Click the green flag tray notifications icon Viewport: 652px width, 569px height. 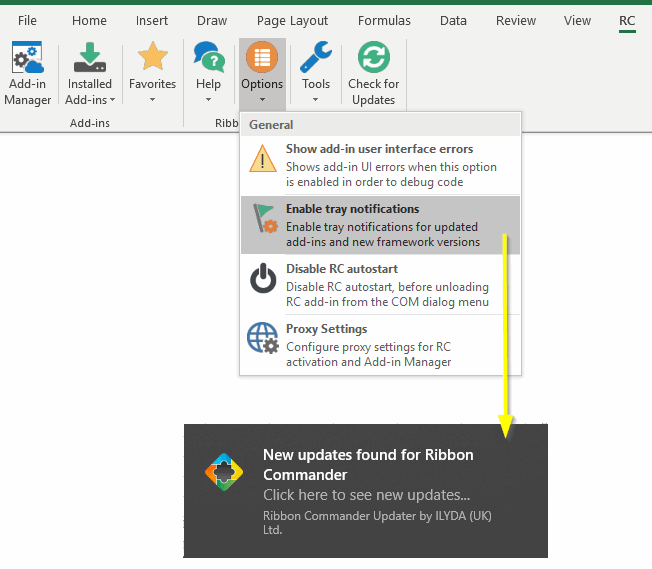[265, 218]
